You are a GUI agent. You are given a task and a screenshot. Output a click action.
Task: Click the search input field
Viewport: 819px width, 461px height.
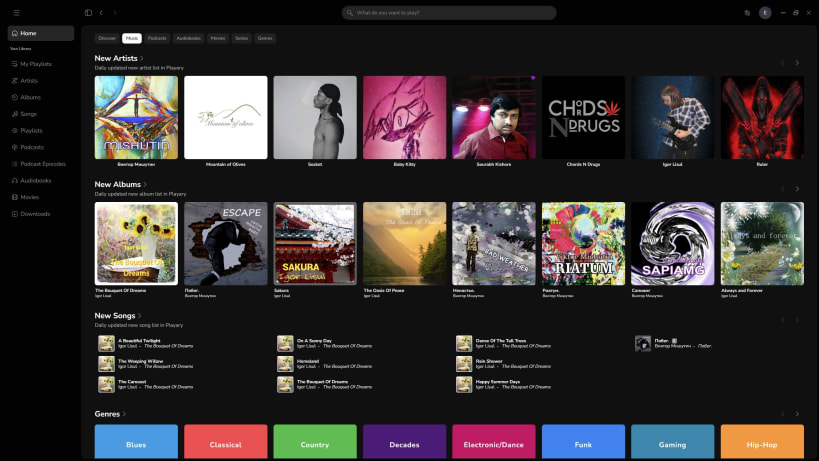coord(449,13)
